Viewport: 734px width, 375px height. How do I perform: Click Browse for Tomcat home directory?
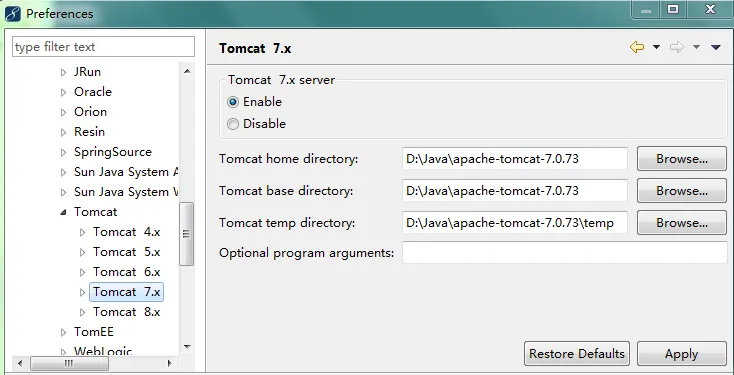click(x=682, y=159)
